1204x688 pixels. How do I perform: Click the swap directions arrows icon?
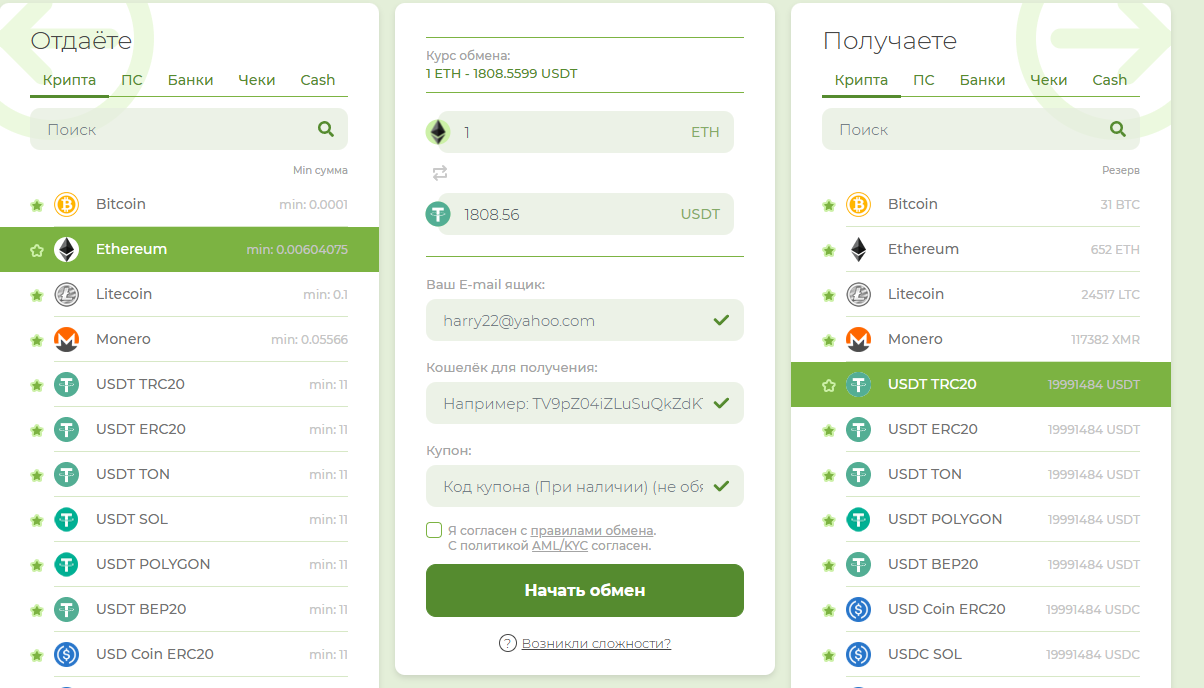coord(438,172)
